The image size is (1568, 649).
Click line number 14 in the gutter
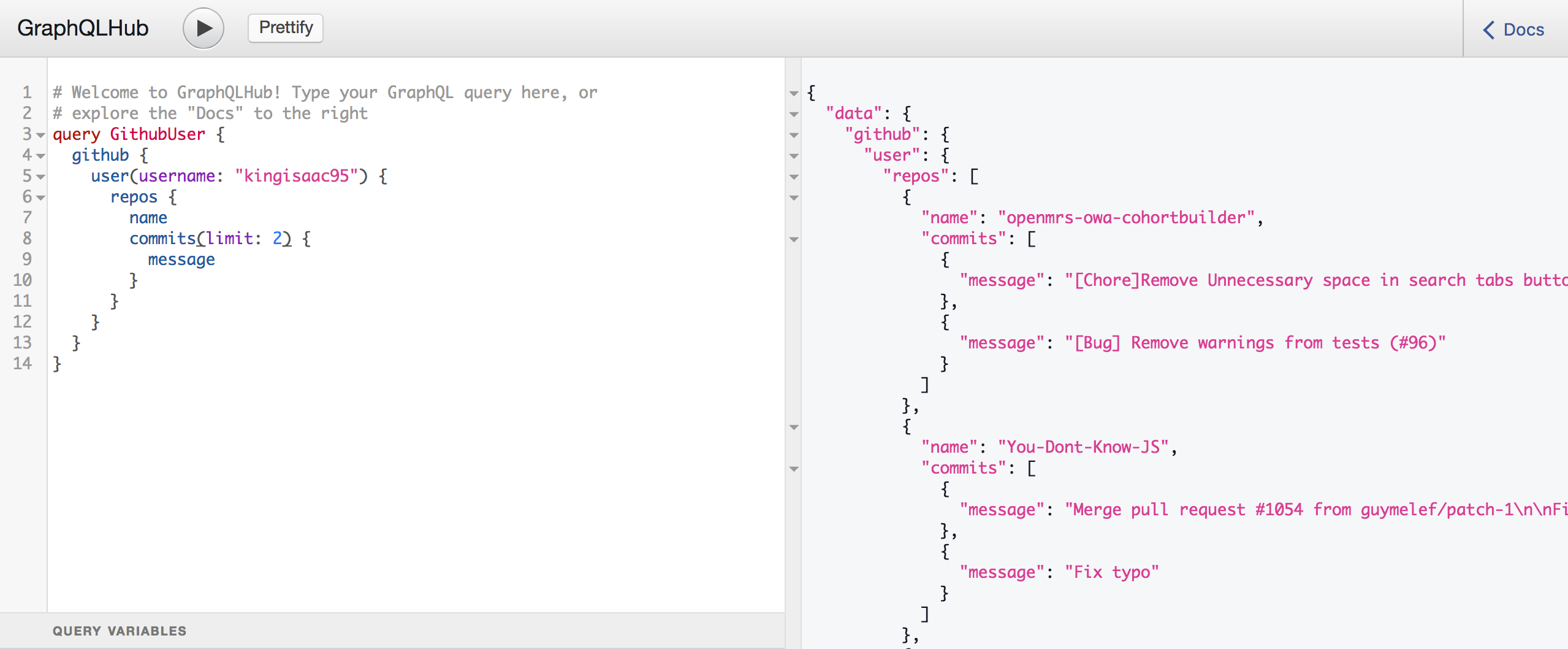[23, 364]
